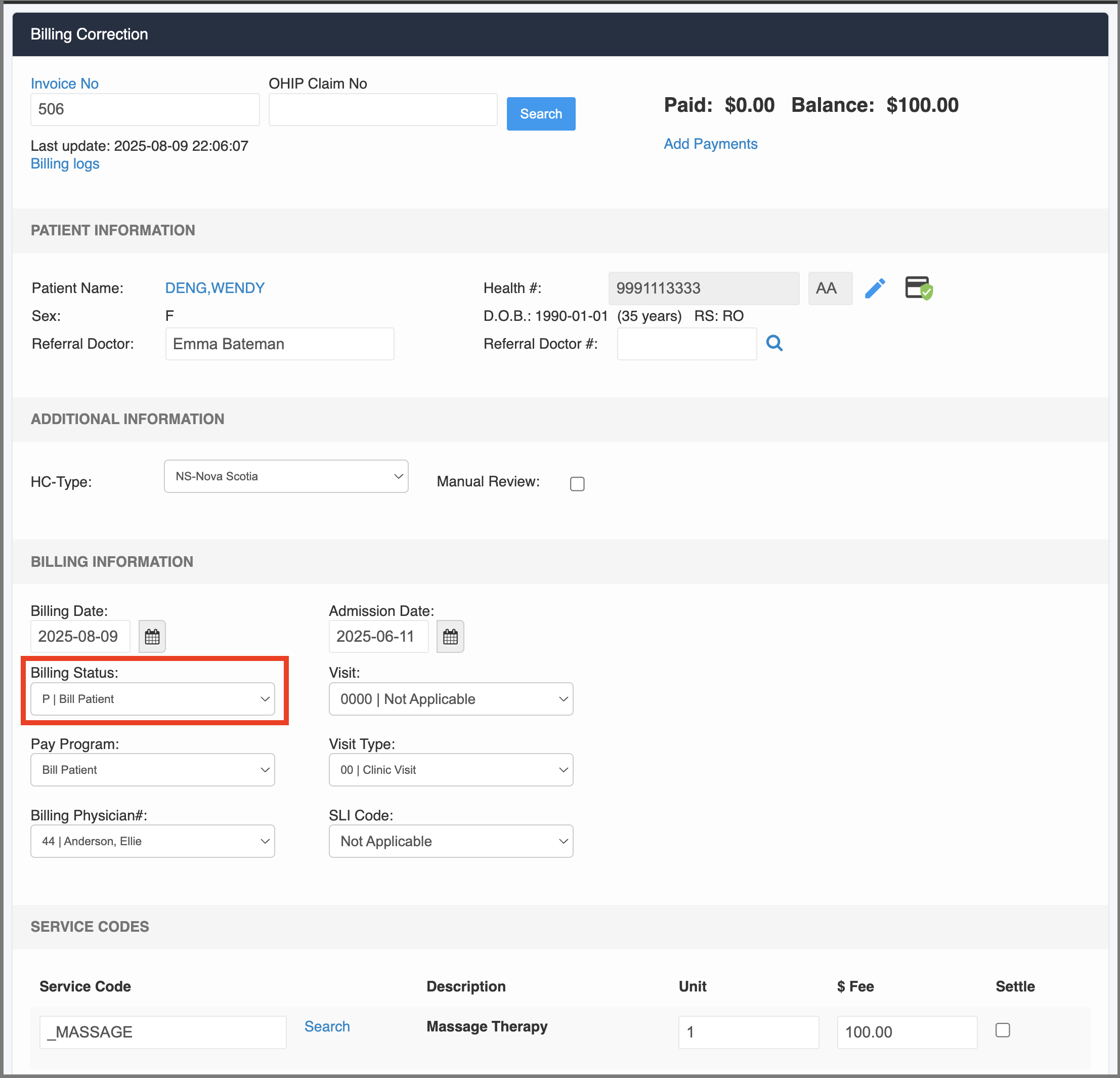Image resolution: width=1120 pixels, height=1078 pixels.
Task: Open patient DENG,WENDY link
Action: [x=215, y=288]
